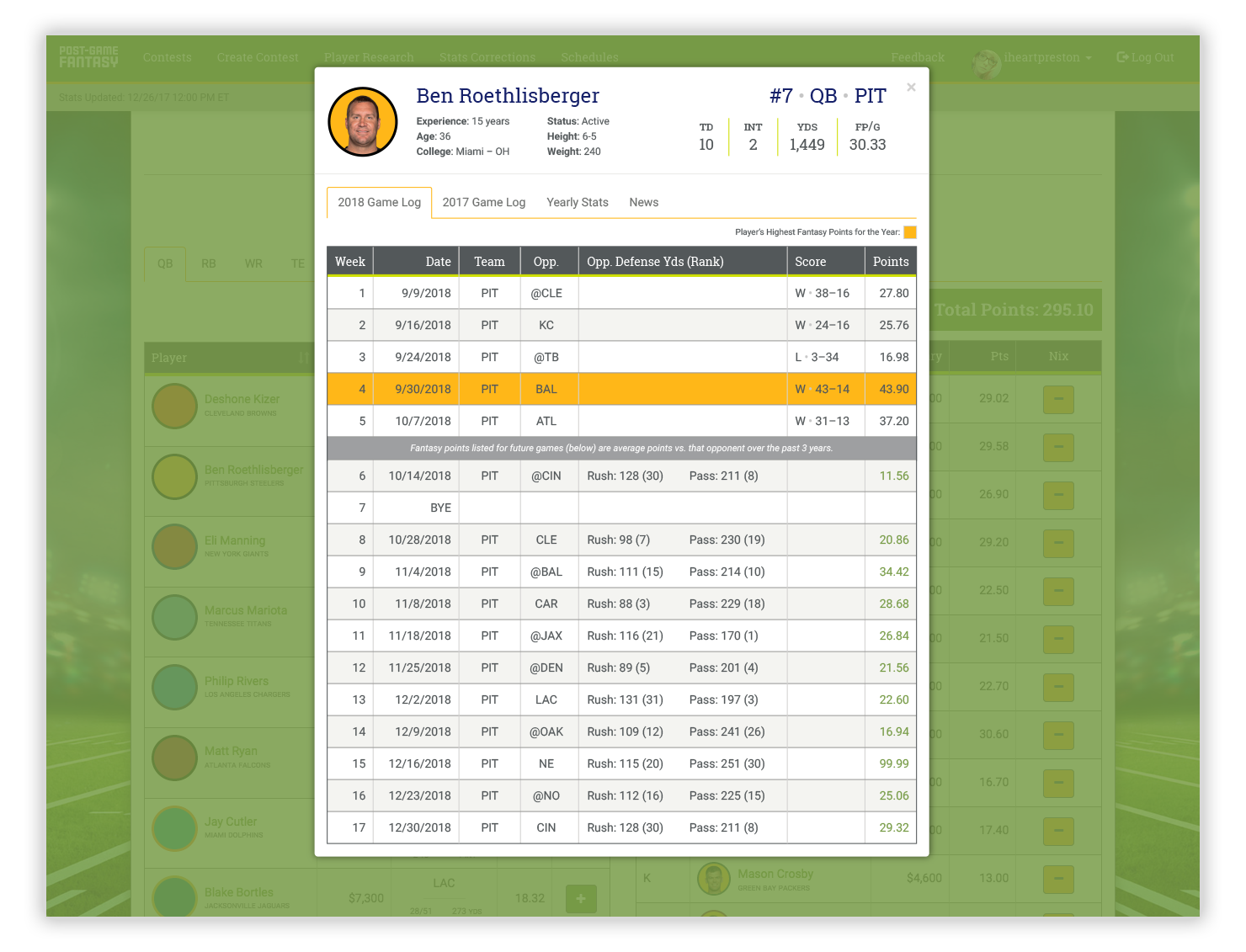Sort by the Date column header

tap(416, 262)
